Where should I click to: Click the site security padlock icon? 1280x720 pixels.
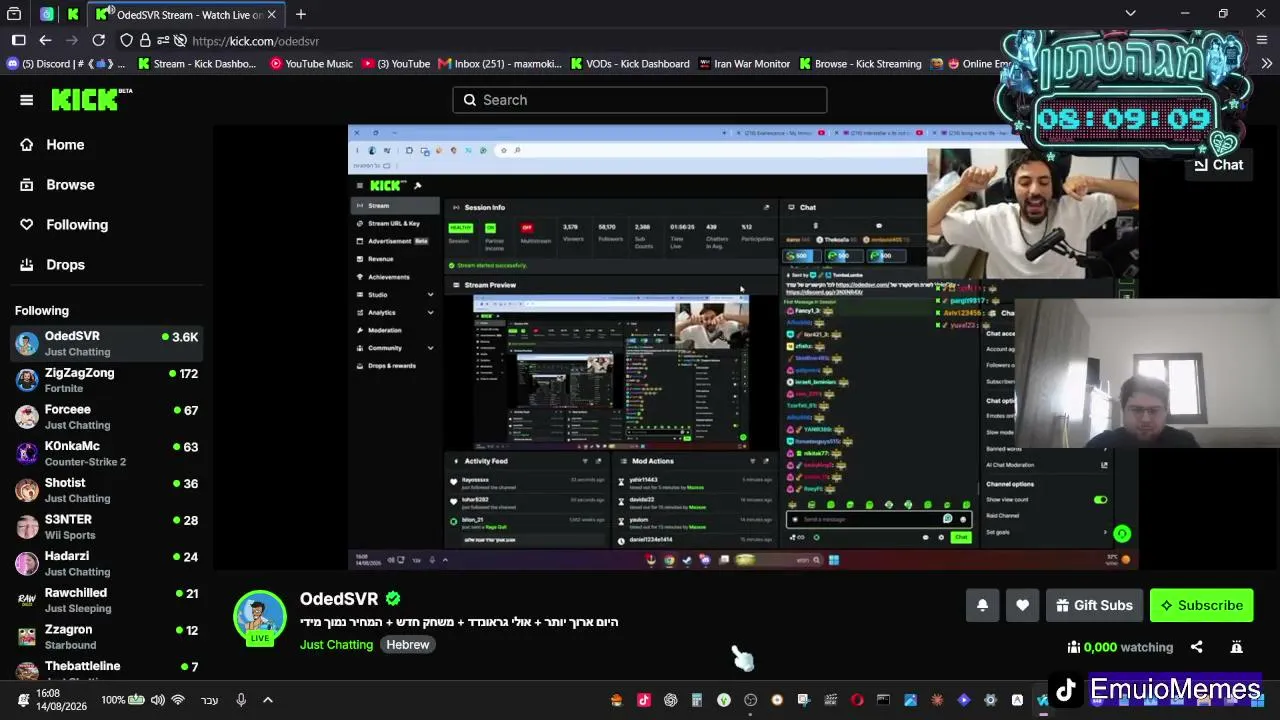(145, 41)
